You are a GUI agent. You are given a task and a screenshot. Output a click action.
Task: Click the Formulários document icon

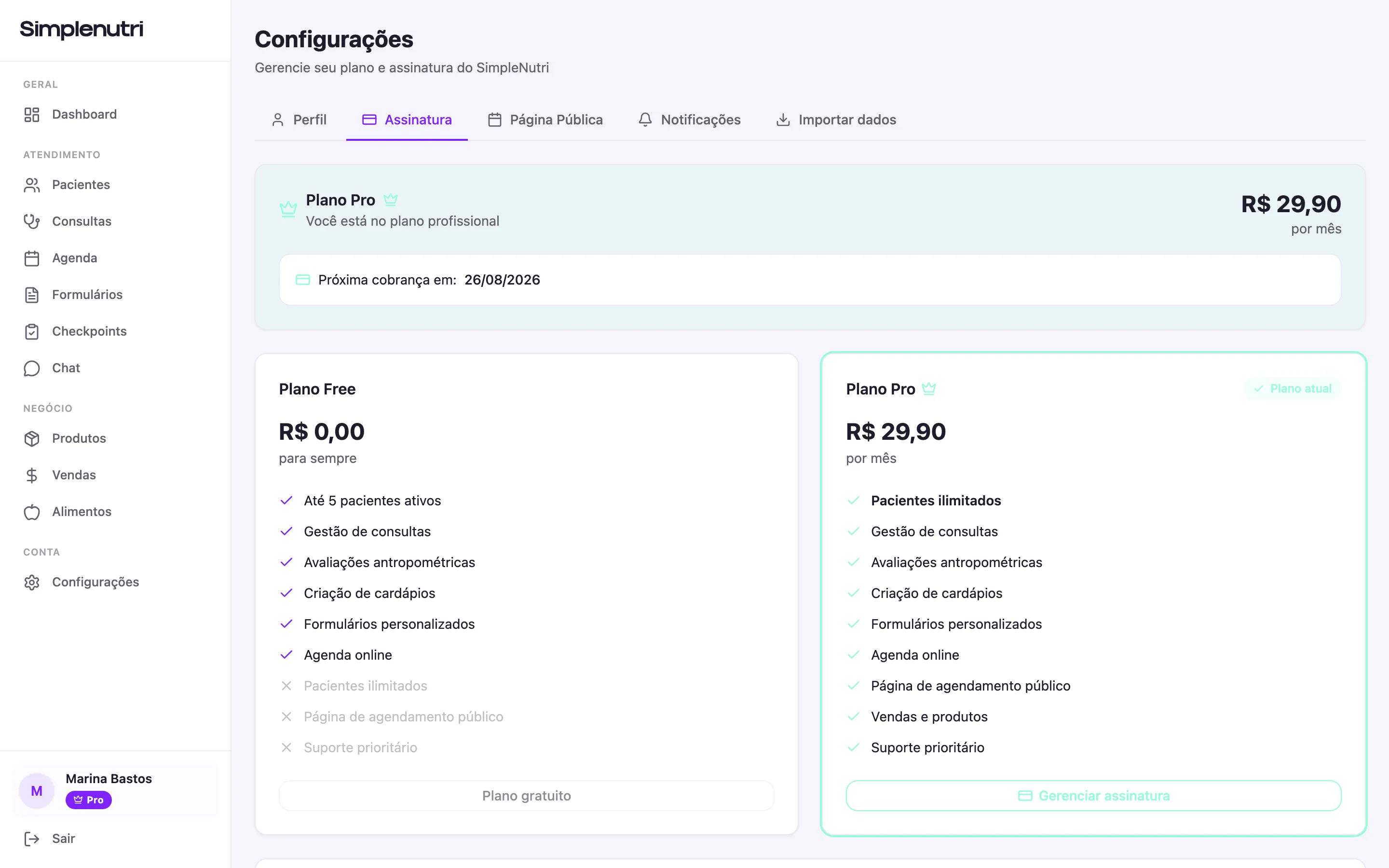click(31, 295)
